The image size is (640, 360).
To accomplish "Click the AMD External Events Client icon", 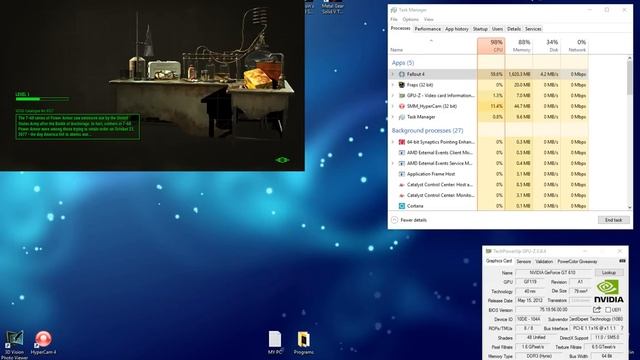I will click(x=402, y=153).
